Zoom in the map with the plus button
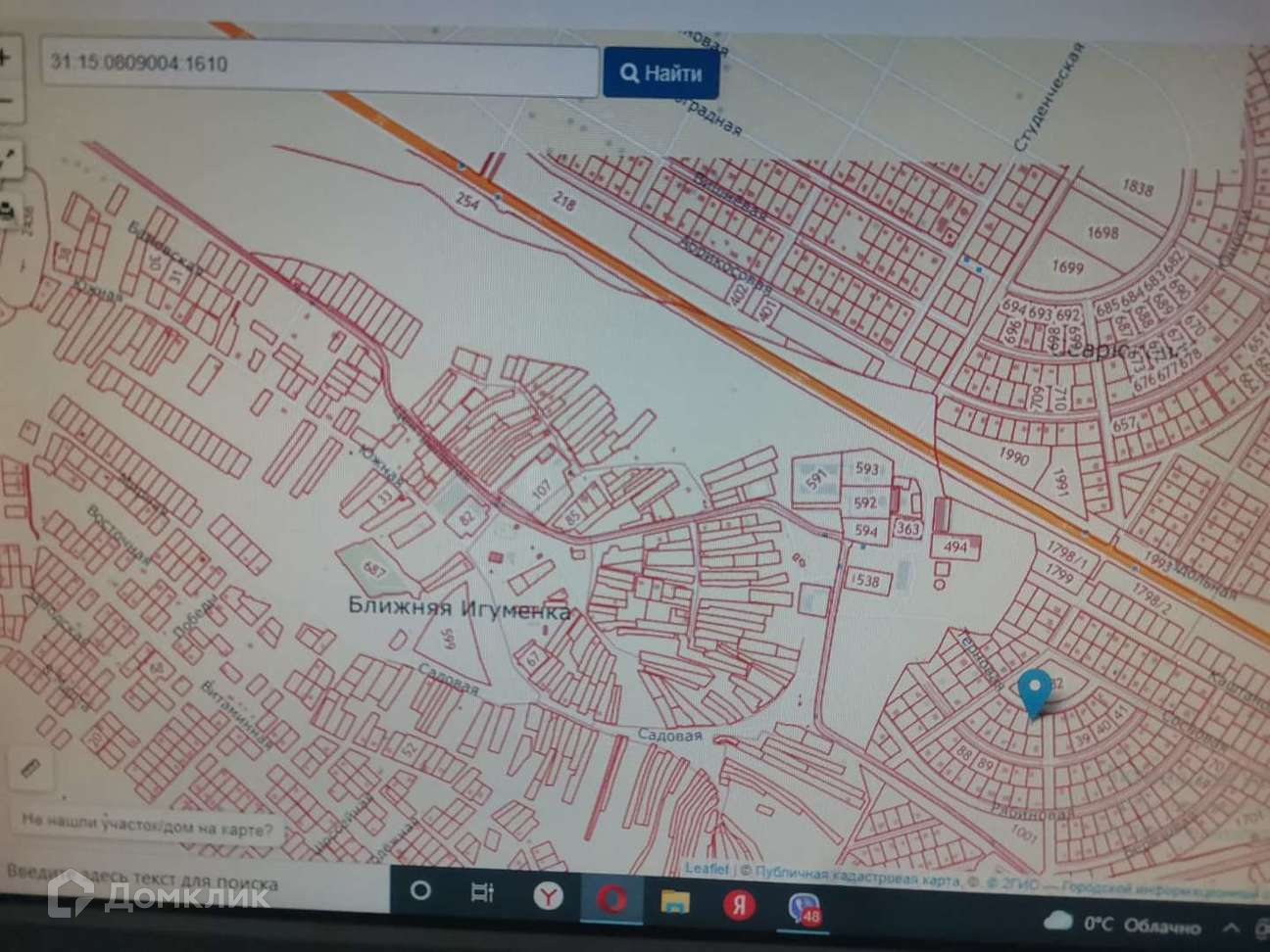 (x=5, y=56)
